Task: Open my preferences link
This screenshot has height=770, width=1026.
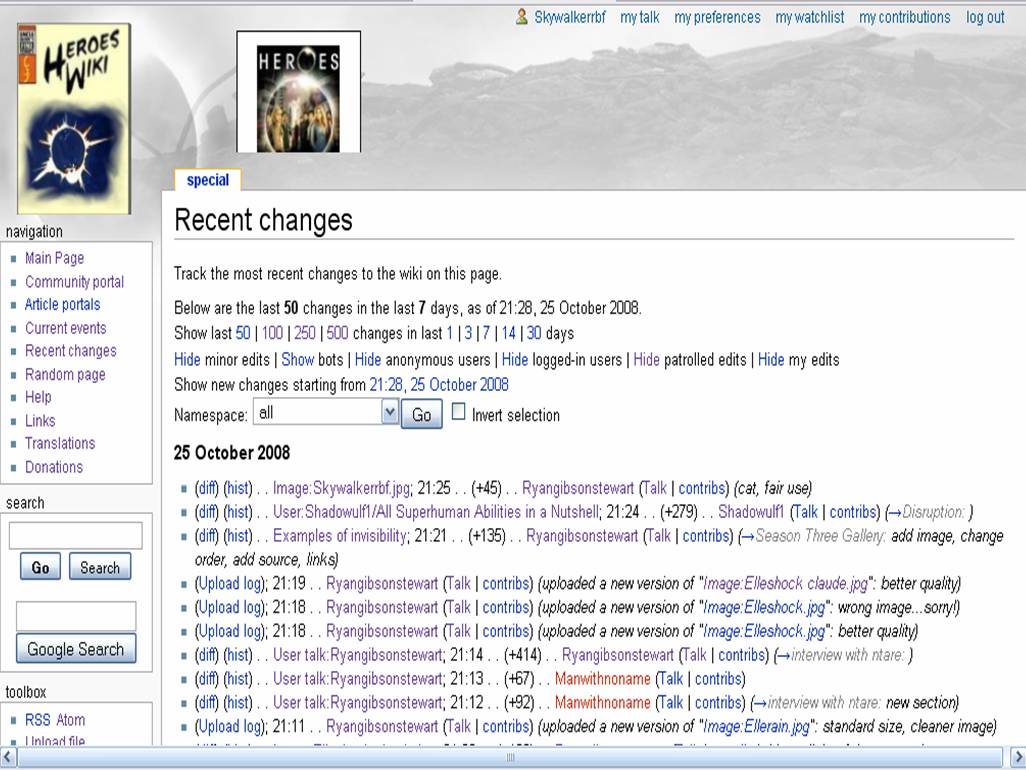Action: (717, 17)
